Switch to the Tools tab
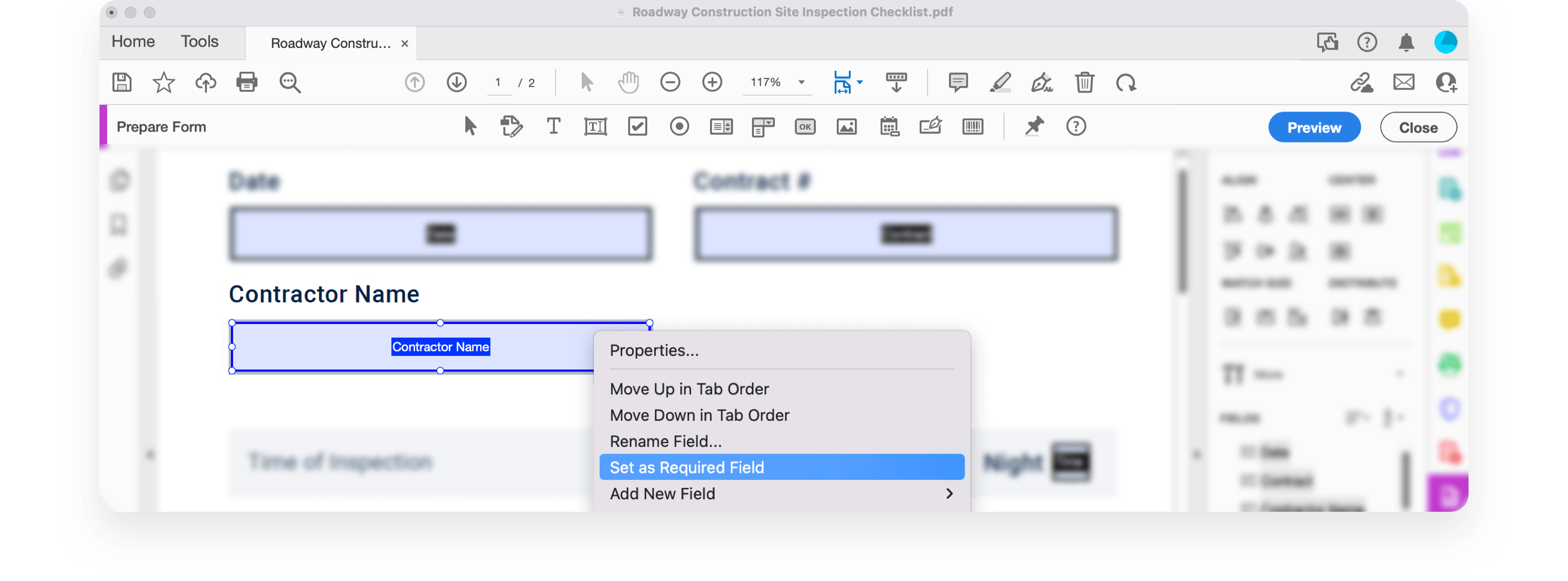This screenshot has height=581, width=1568. click(199, 42)
